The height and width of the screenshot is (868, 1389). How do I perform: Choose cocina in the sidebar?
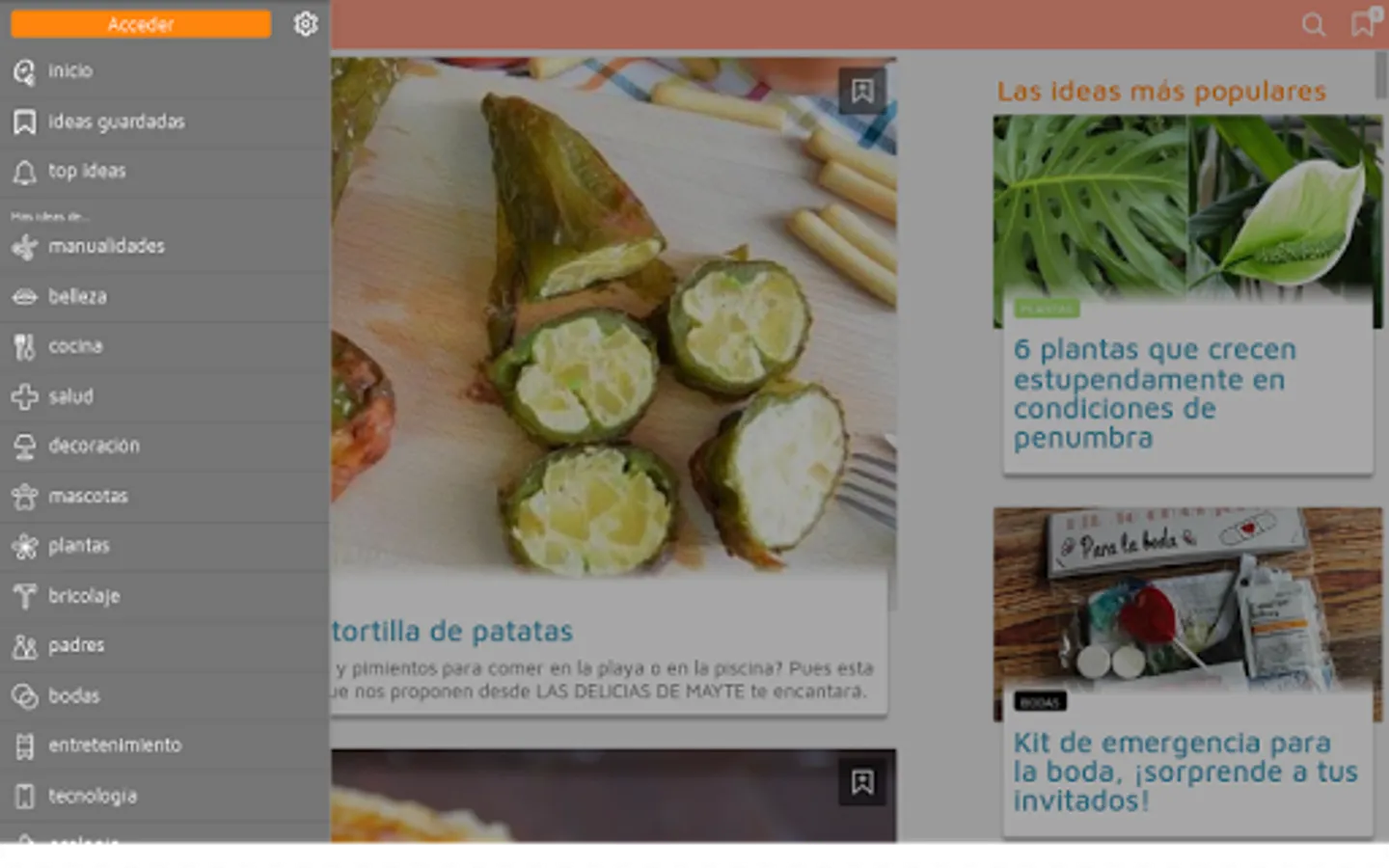(x=75, y=346)
